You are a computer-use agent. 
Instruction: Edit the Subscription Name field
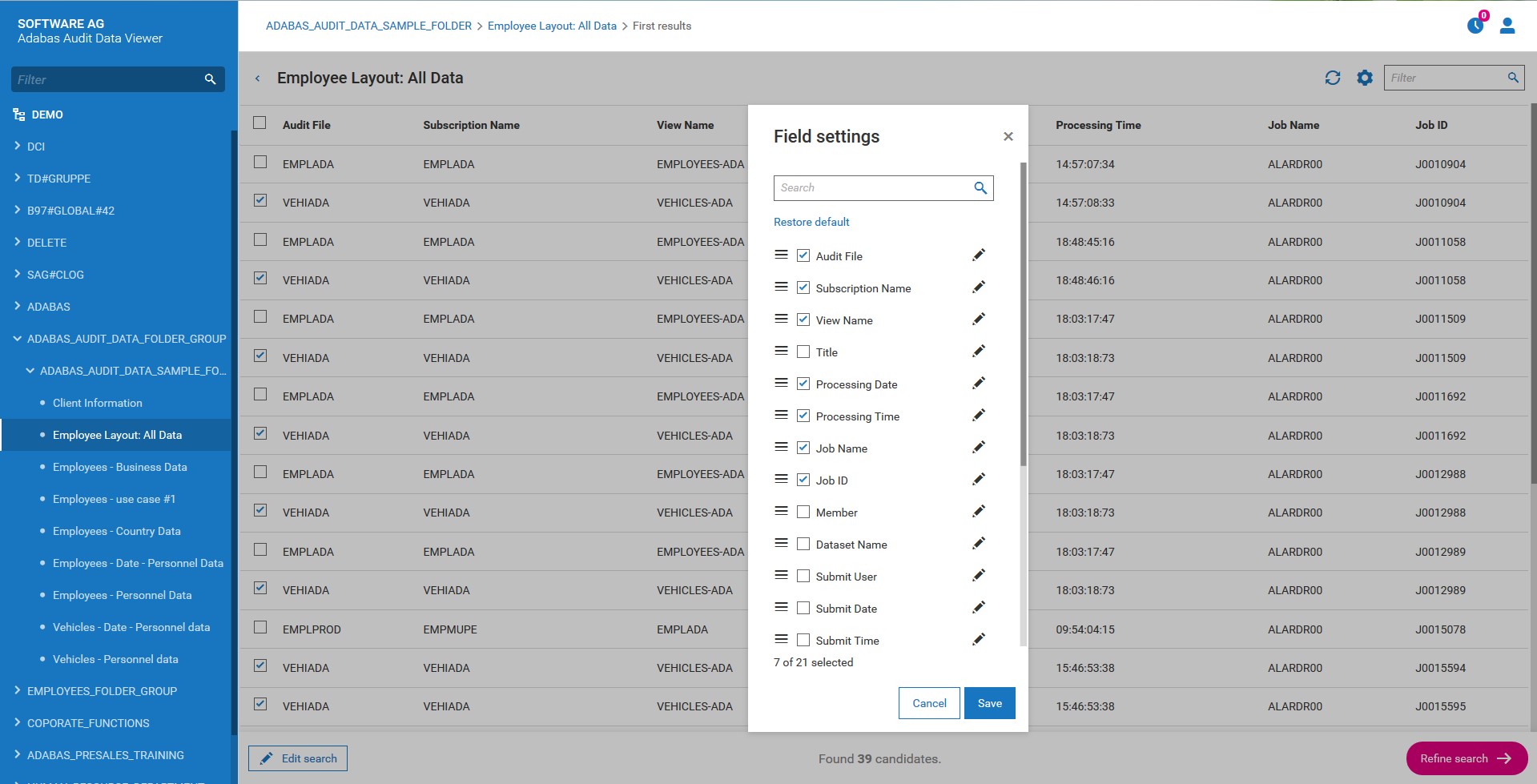click(979, 287)
